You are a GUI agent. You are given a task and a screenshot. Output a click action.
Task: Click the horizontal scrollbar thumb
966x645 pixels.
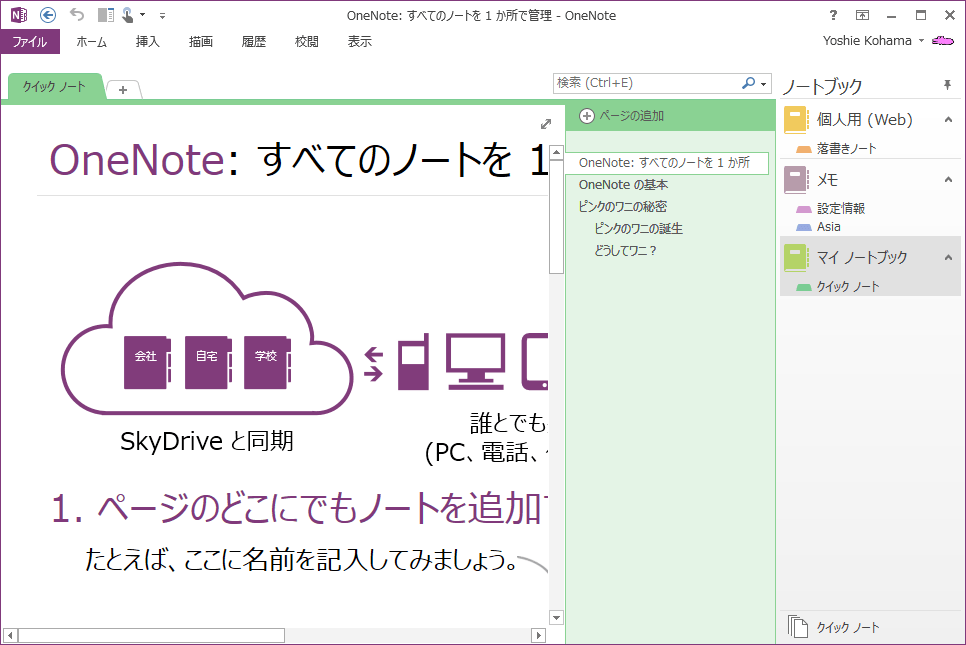pyautogui.click(x=151, y=635)
